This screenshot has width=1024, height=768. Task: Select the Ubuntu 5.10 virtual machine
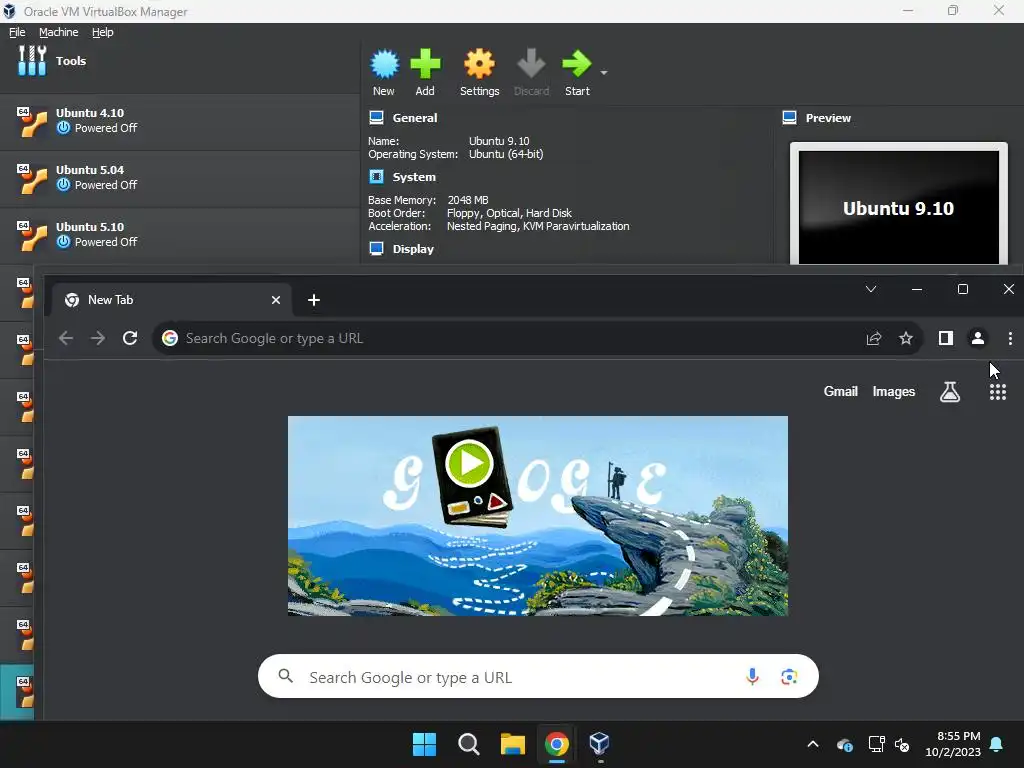pyautogui.click(x=180, y=235)
